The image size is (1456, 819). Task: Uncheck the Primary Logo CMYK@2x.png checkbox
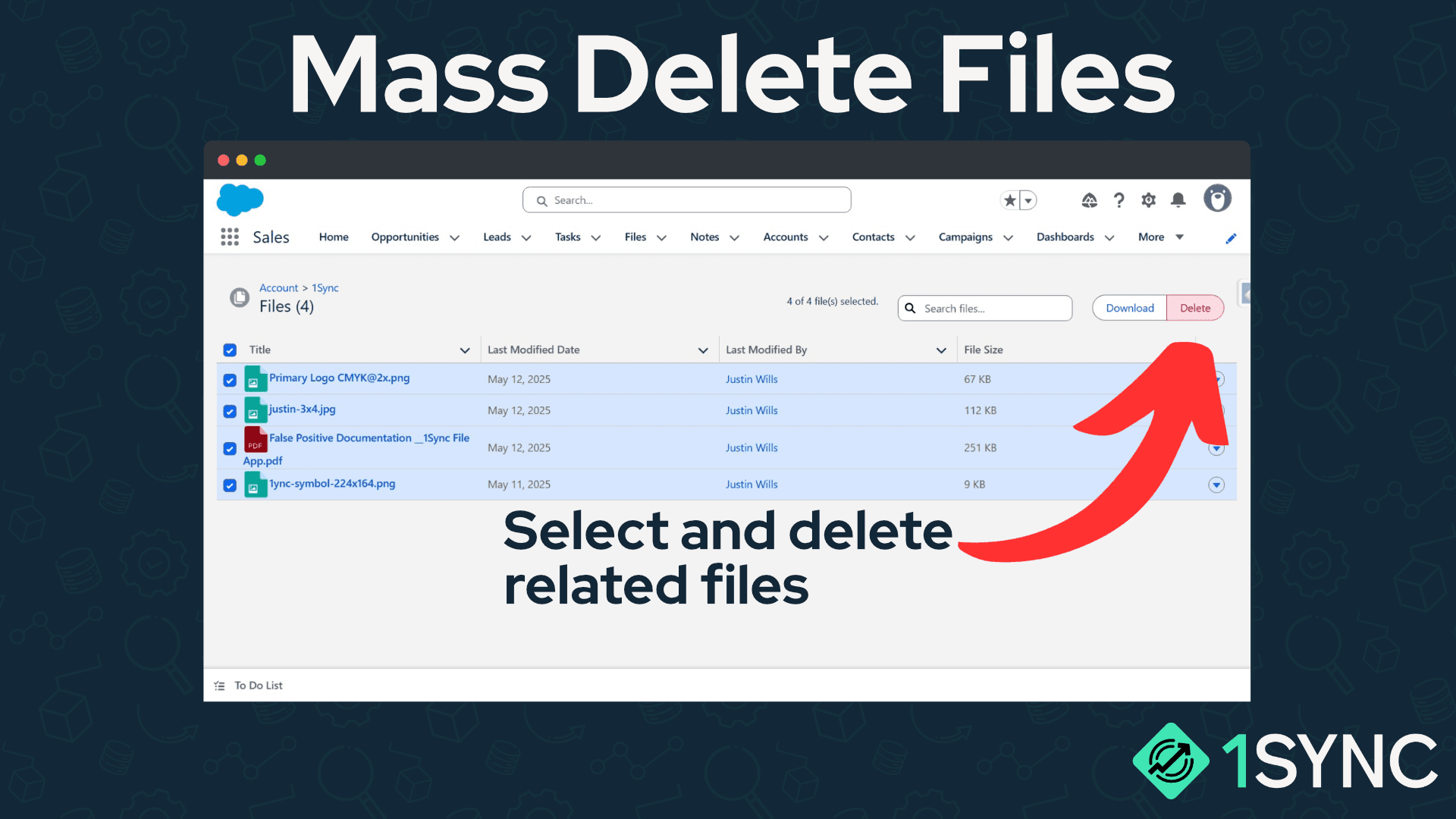pos(230,380)
